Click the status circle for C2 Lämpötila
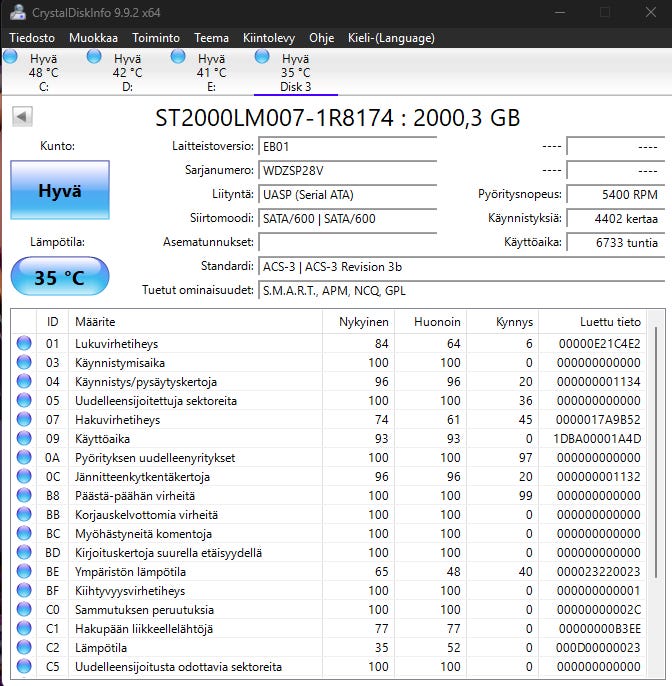 (24, 647)
